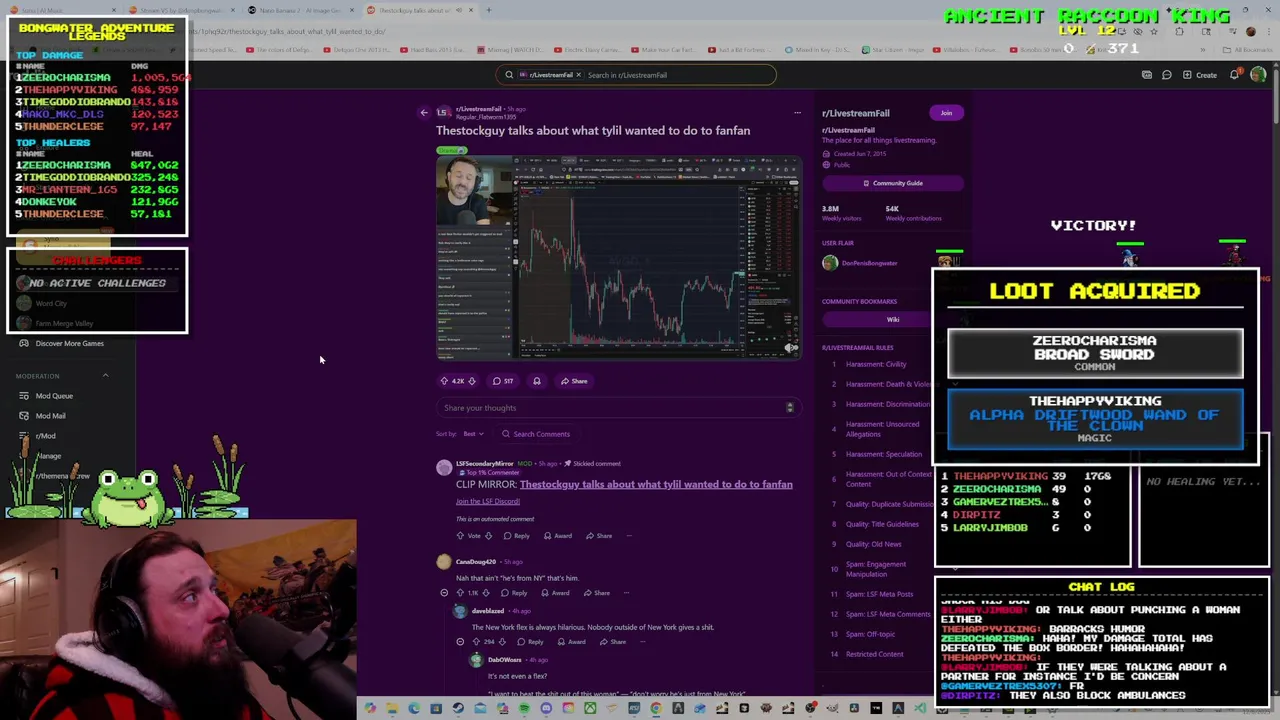Open r/Mod in the sidebar

[x=45, y=436]
